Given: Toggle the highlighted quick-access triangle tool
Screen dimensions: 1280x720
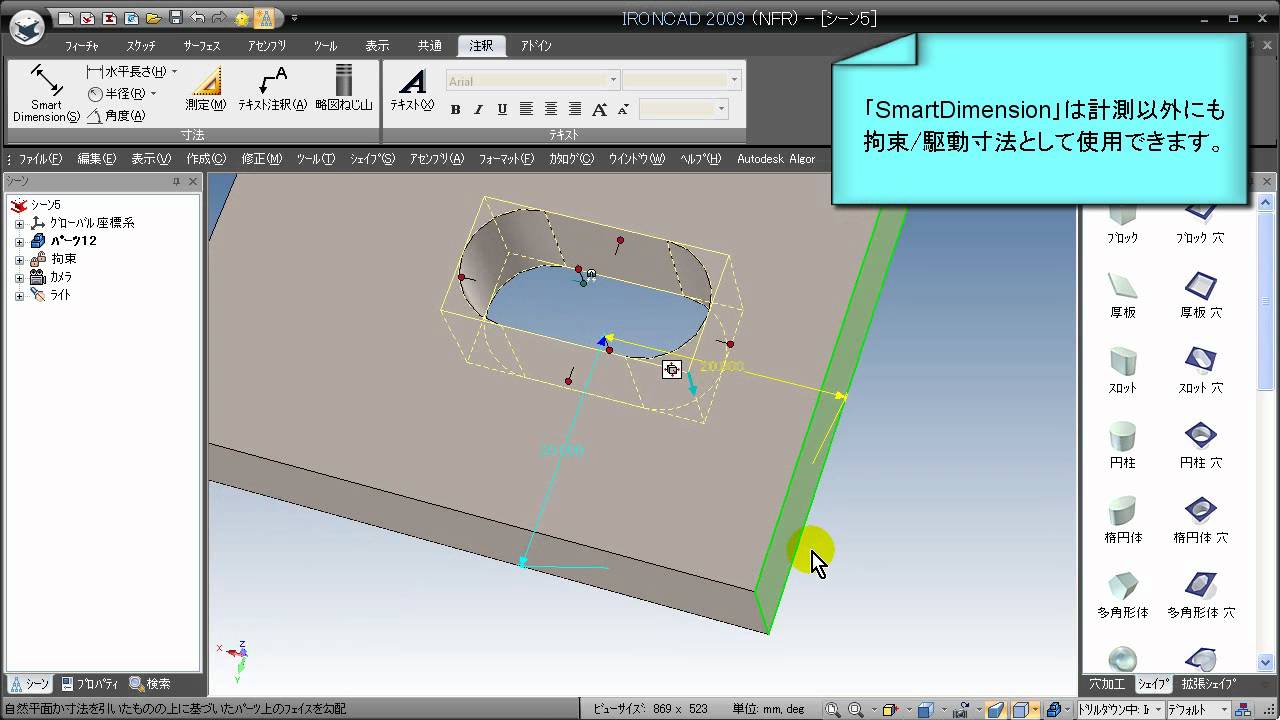Looking at the screenshot, I should pos(264,18).
